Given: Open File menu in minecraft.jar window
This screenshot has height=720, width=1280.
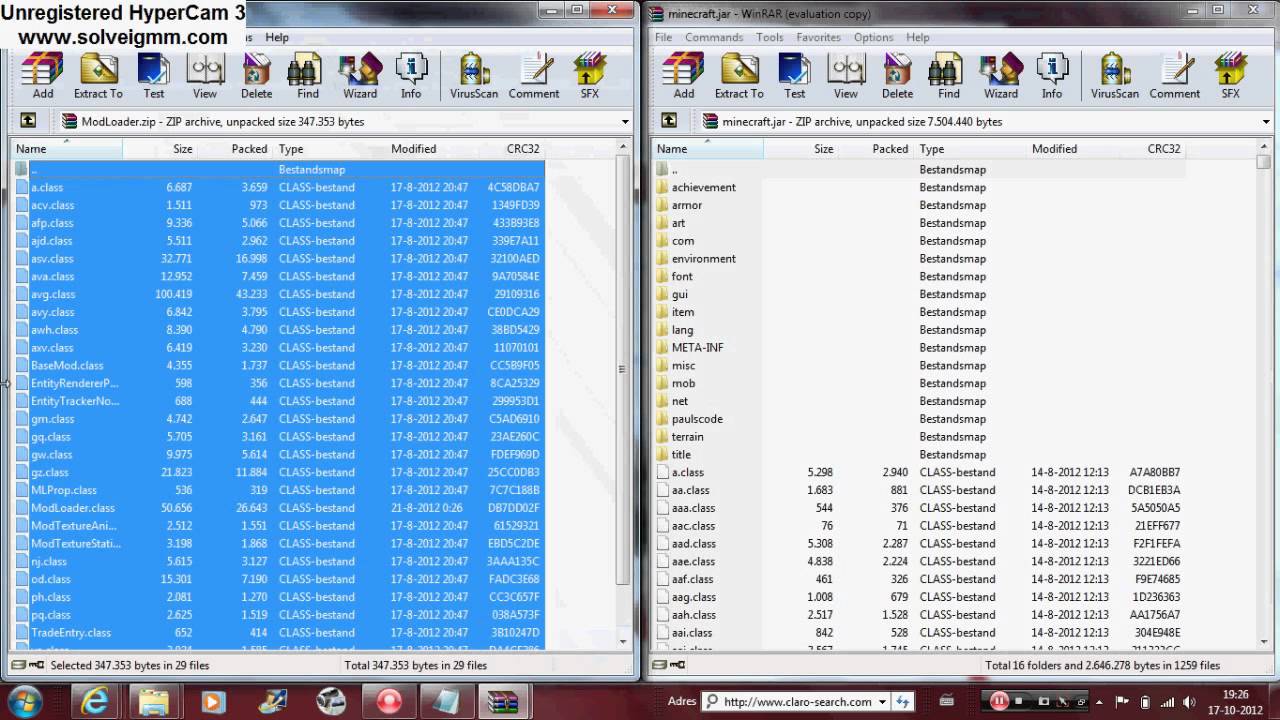Looking at the screenshot, I should click(664, 37).
